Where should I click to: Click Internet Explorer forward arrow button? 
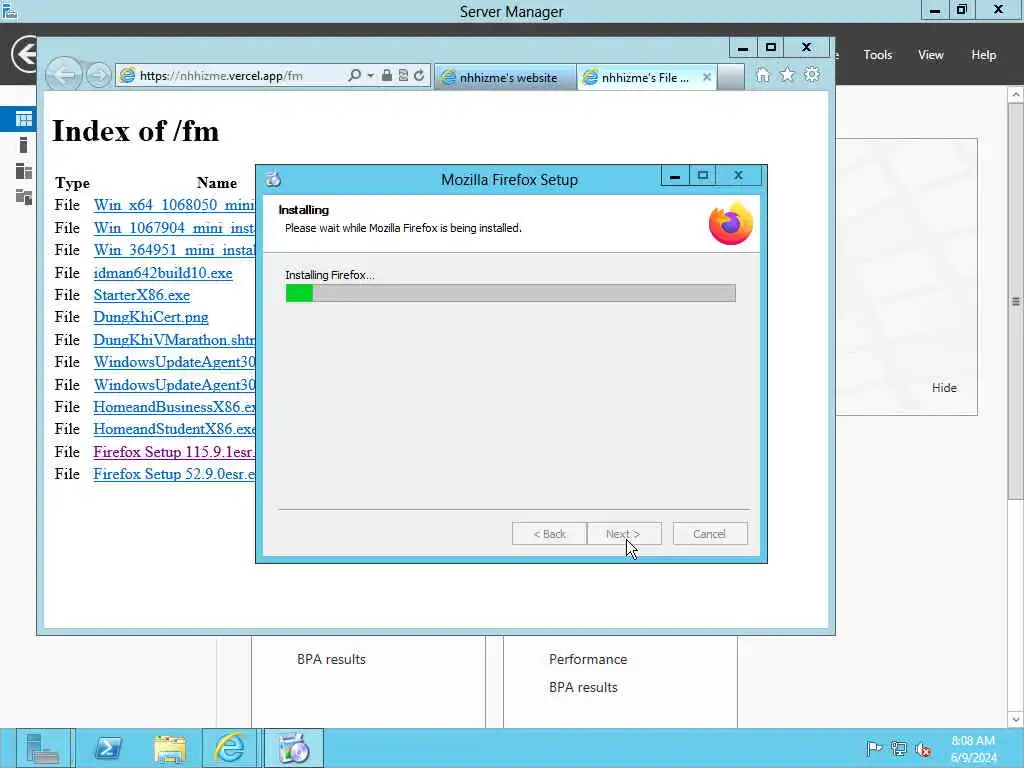99,76
